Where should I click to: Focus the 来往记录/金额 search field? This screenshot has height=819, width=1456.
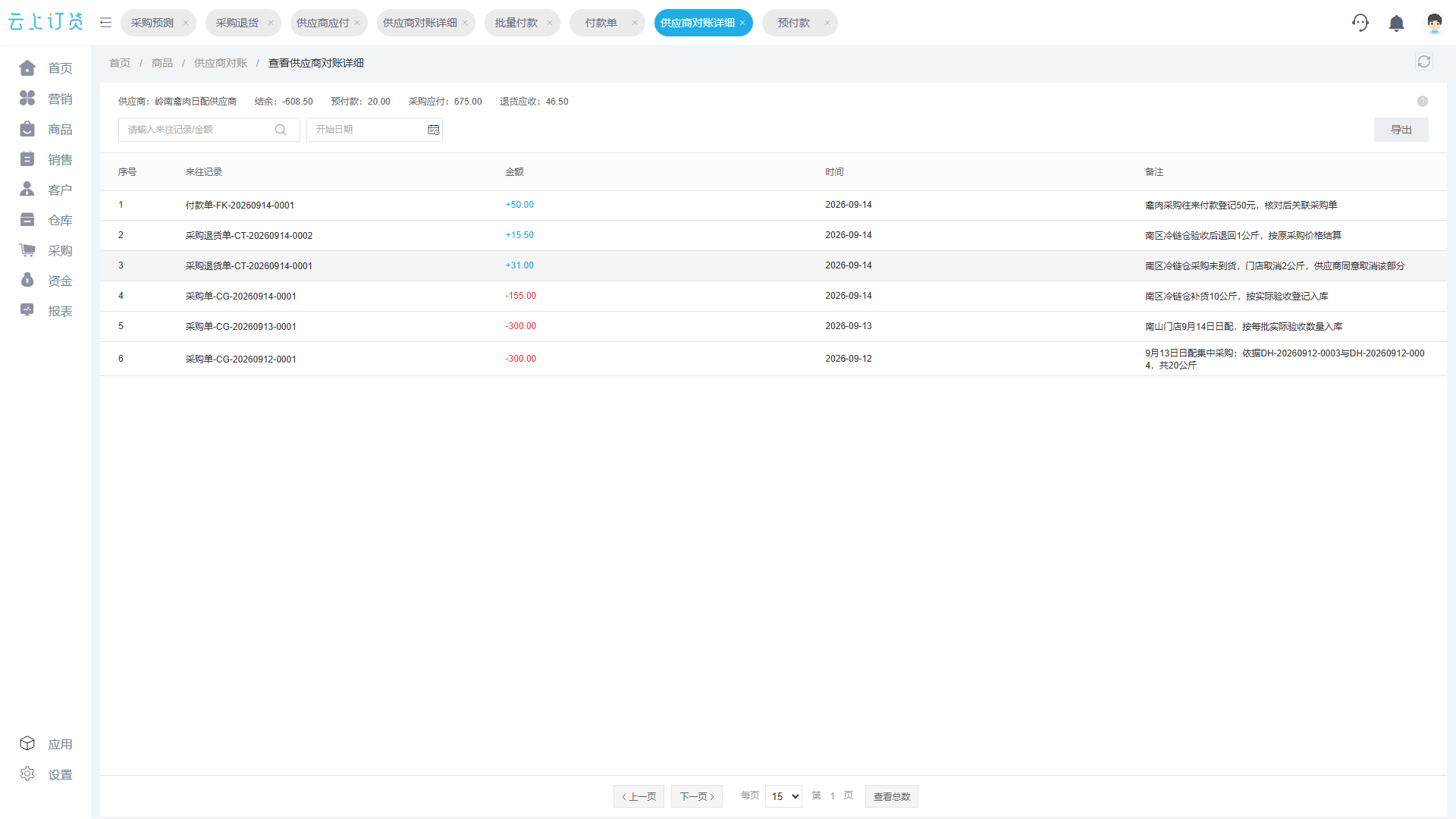(x=209, y=130)
